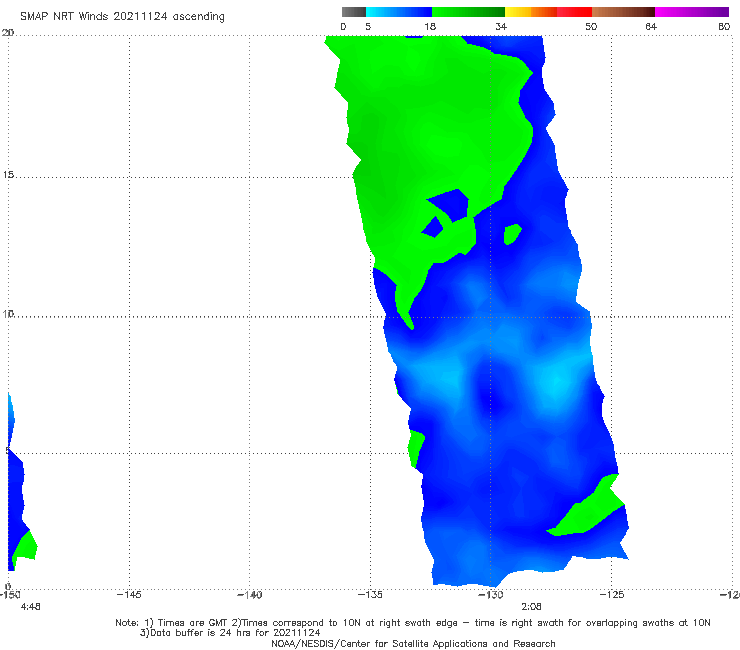Click the latitude axis label '20'

click(8, 32)
